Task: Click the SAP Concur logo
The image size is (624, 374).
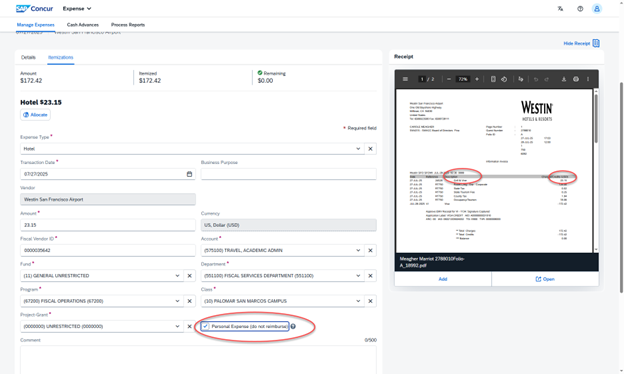Action: pyautogui.click(x=34, y=8)
